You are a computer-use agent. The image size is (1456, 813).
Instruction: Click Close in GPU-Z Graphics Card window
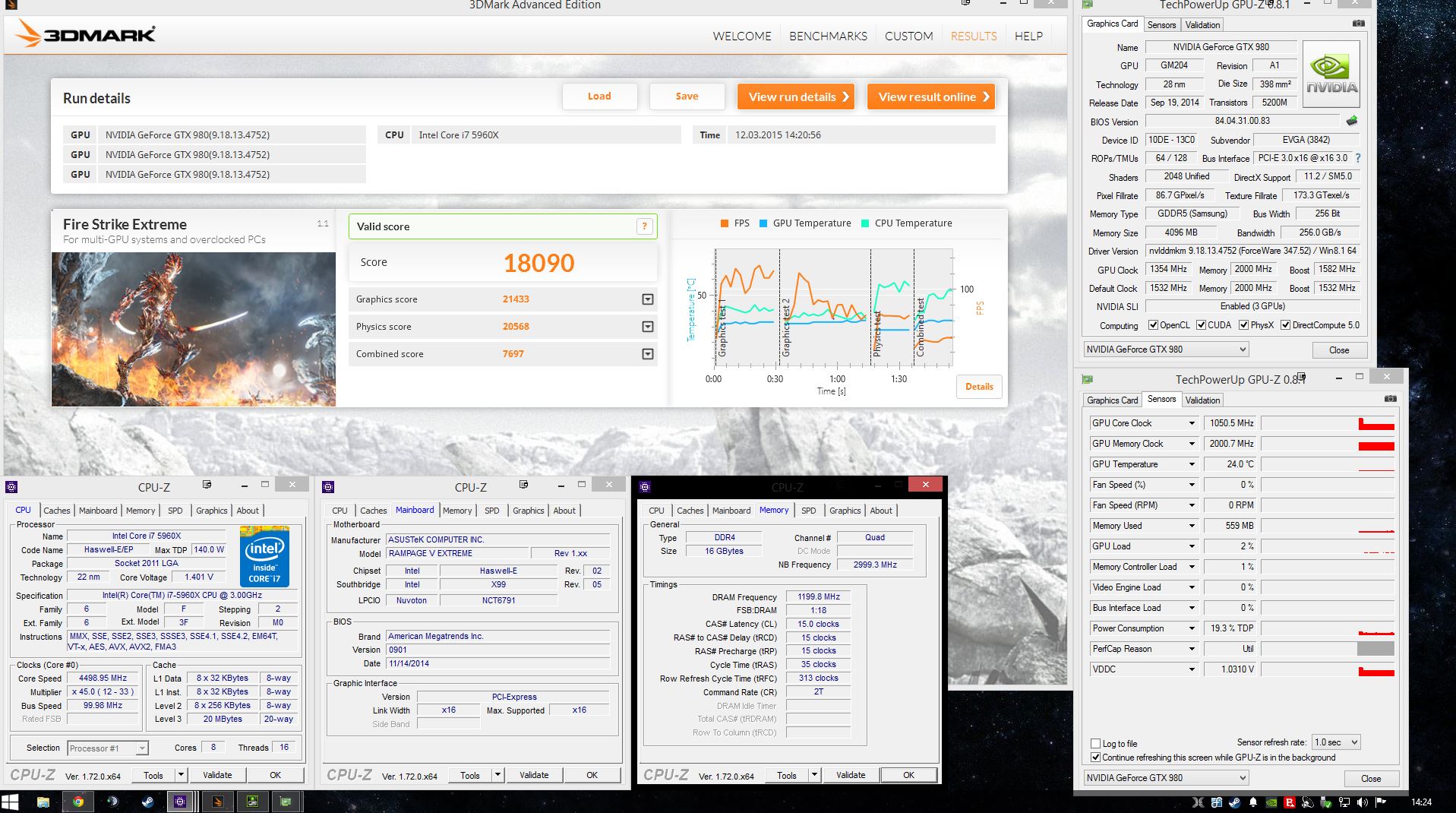click(1339, 350)
